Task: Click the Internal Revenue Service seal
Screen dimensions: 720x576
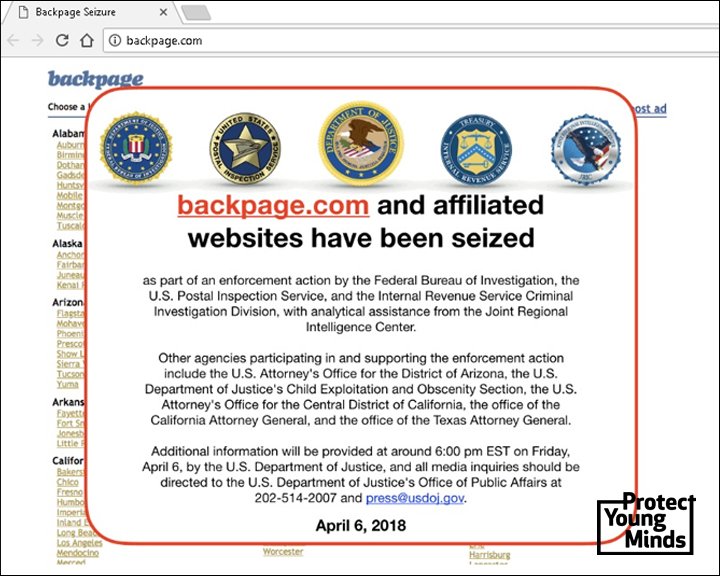Action: point(477,150)
